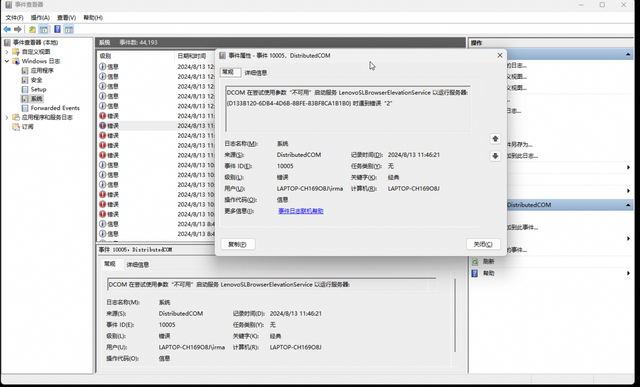This screenshot has width=640, height=387.
Task: Click 2024/8/13 11:46:21 record time in dialog
Action: tap(413, 155)
